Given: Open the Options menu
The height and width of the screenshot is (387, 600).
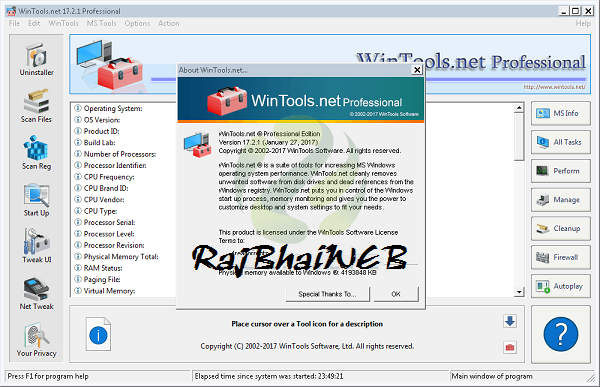Looking at the screenshot, I should coord(137,23).
